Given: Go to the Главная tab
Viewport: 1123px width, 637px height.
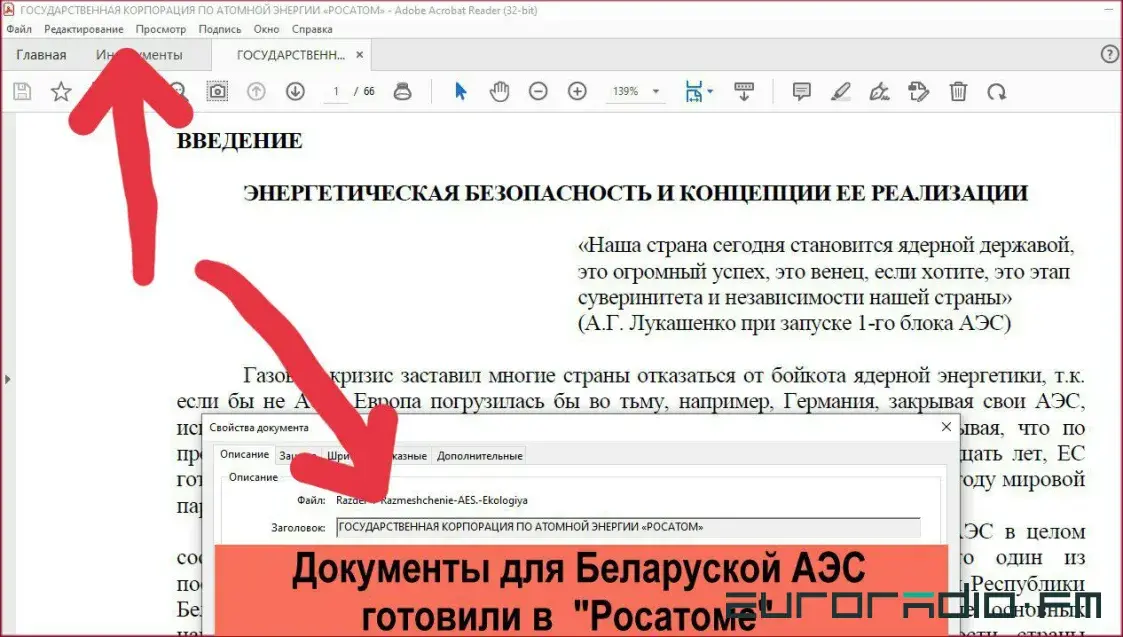Looking at the screenshot, I should (41, 55).
